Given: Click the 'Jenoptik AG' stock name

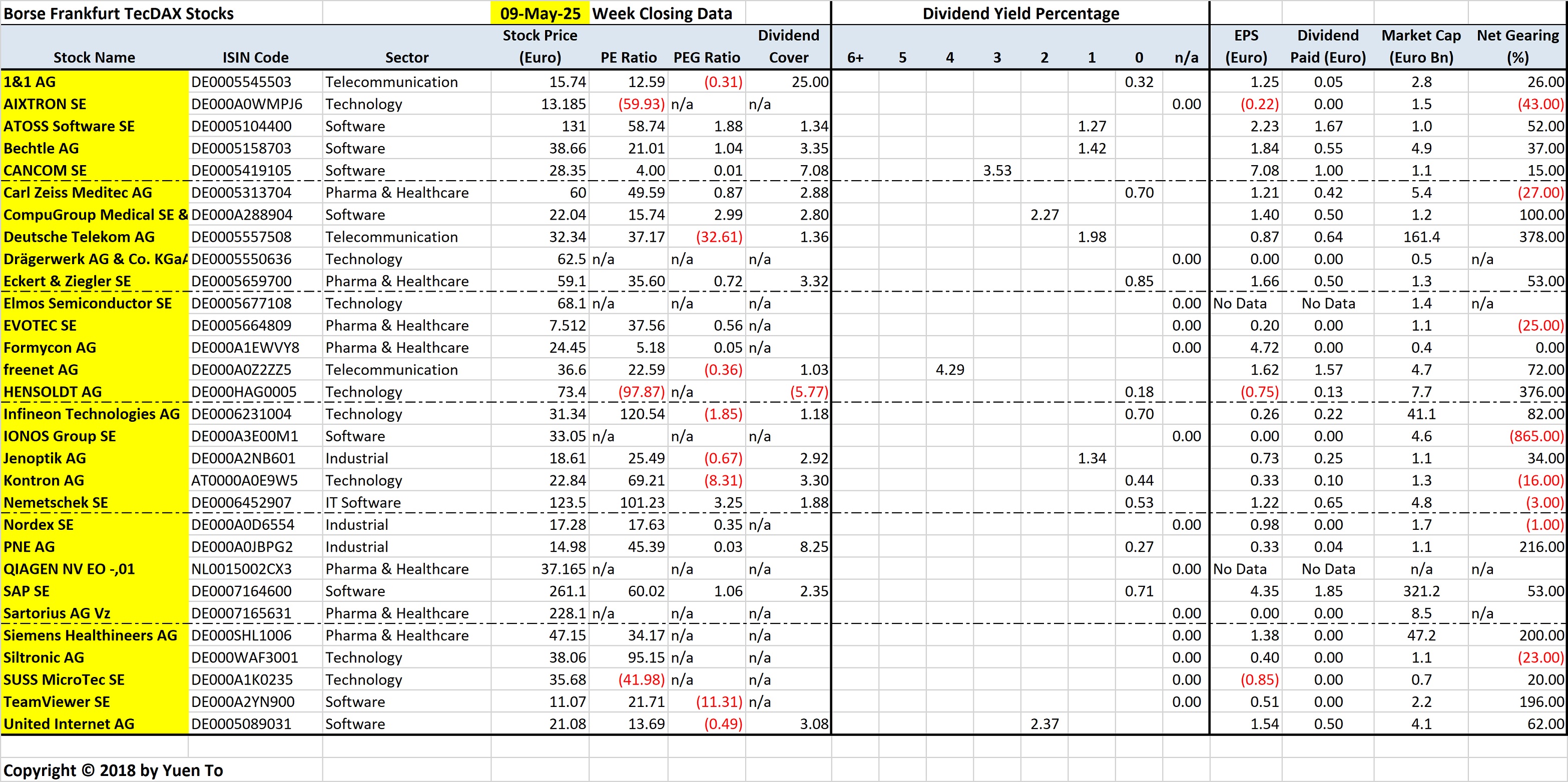Looking at the screenshot, I should 95,458.
